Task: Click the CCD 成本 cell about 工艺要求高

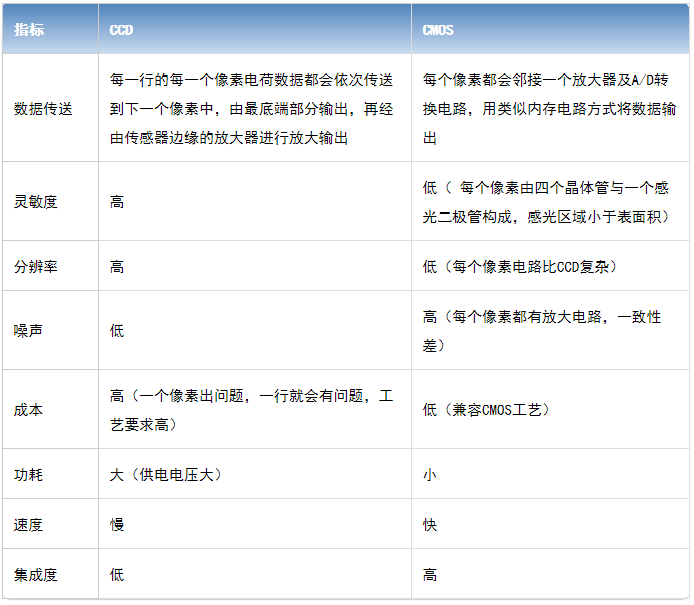Action: (x=251, y=410)
